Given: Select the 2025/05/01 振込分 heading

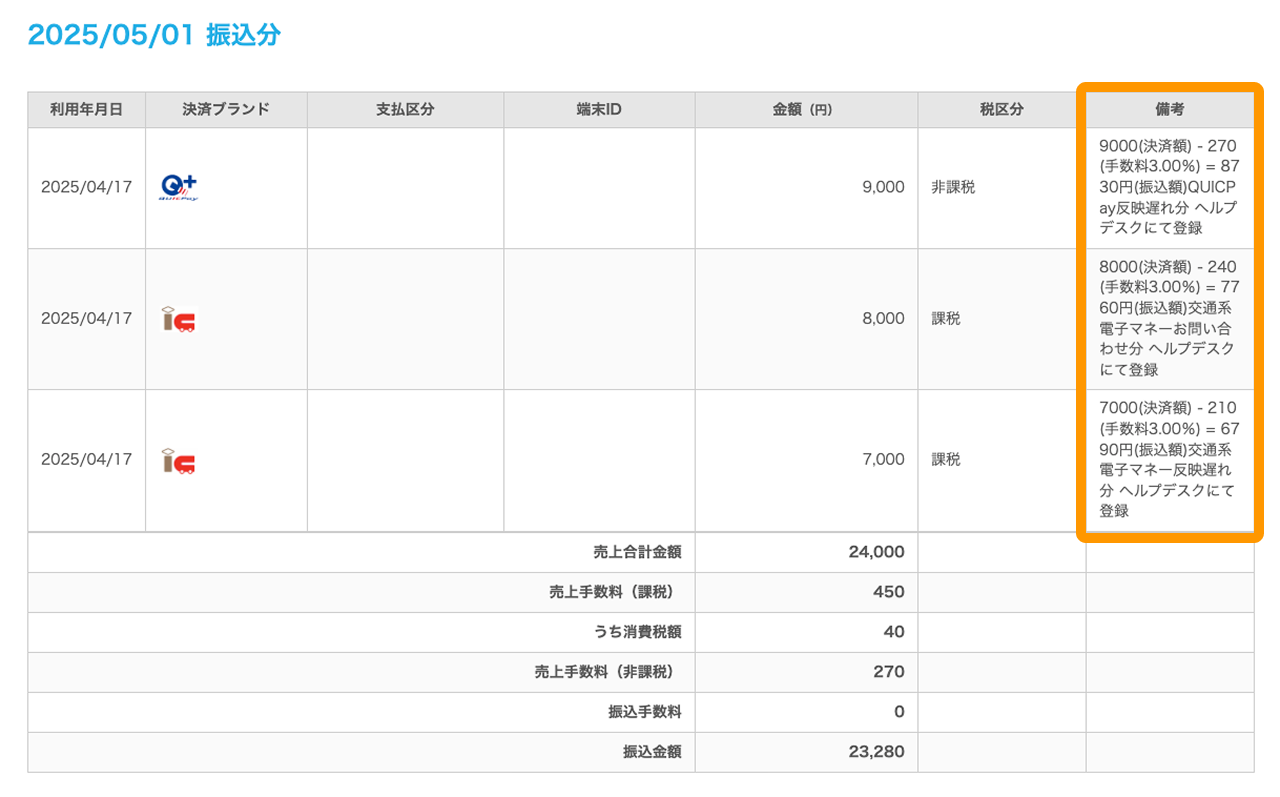Looking at the screenshot, I should pos(154,35).
